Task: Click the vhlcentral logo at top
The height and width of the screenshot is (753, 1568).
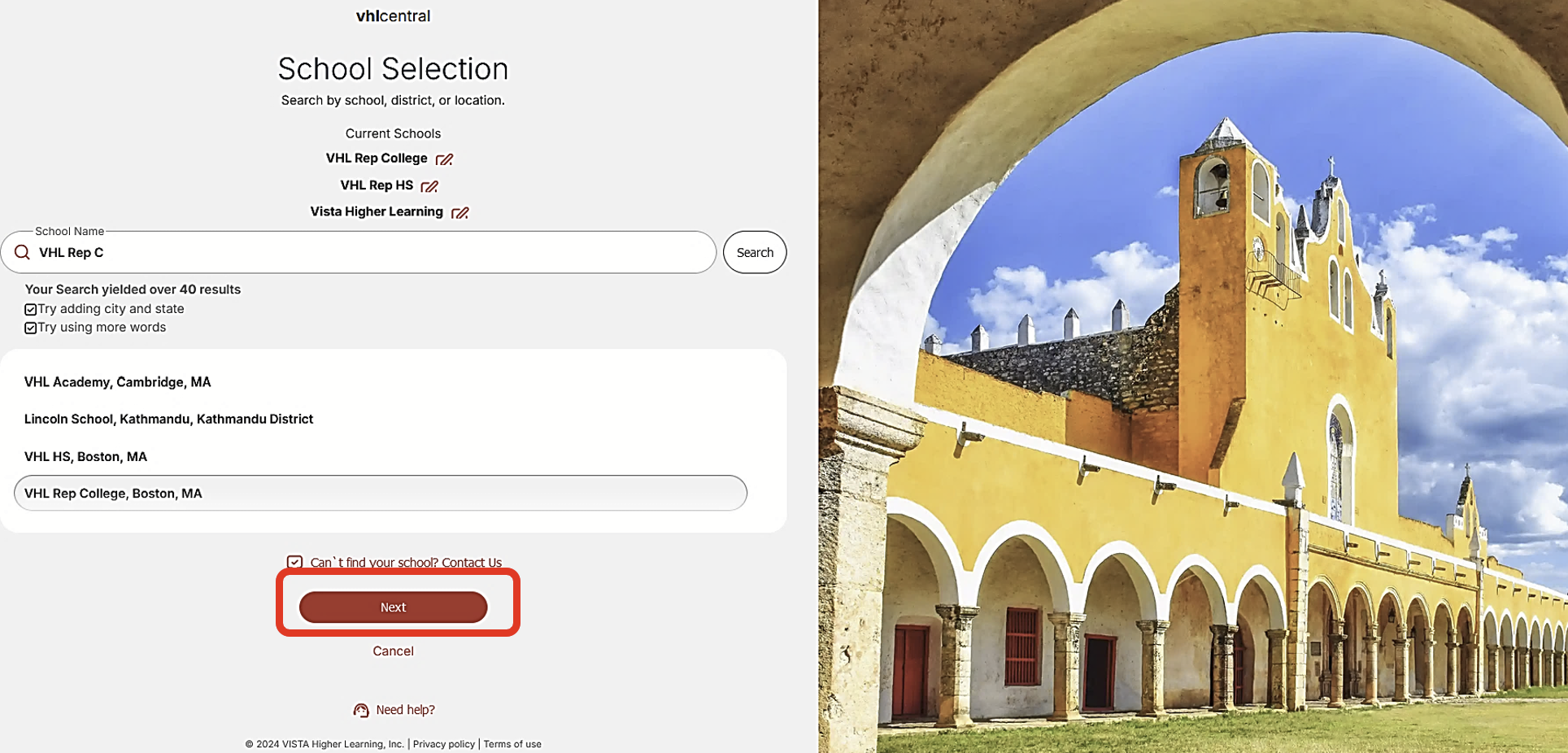Action: [x=393, y=15]
